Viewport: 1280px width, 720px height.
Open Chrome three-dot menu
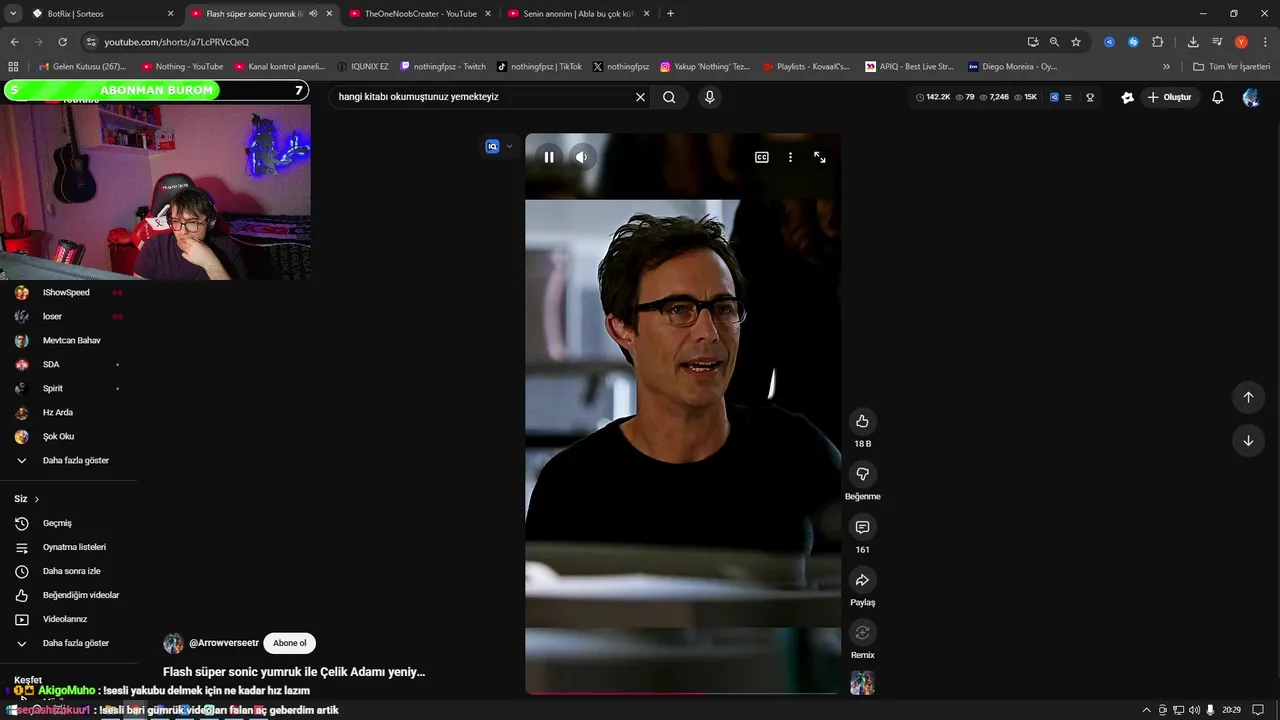click(x=1264, y=42)
